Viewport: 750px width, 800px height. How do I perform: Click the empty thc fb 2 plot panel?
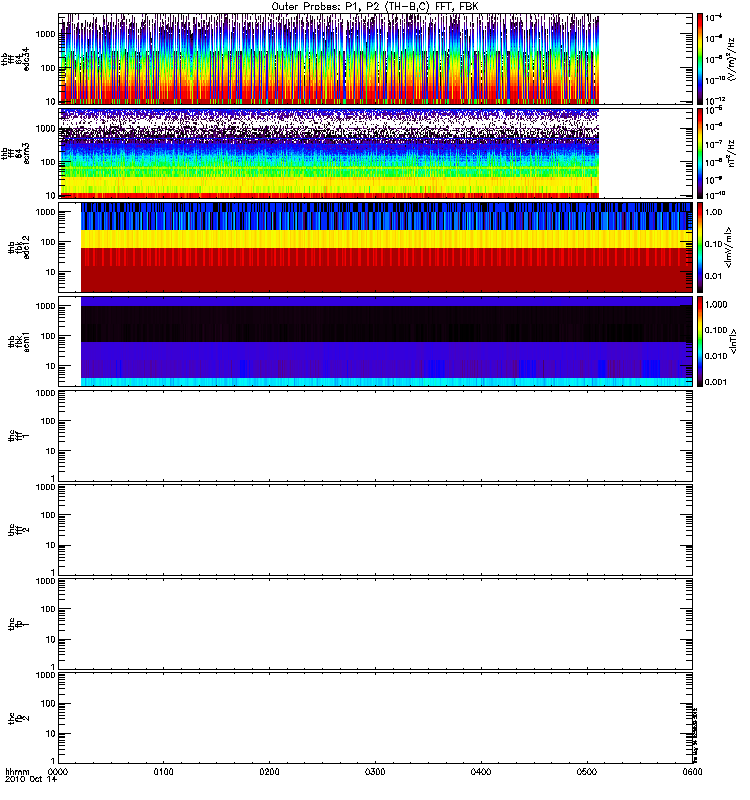376,718
